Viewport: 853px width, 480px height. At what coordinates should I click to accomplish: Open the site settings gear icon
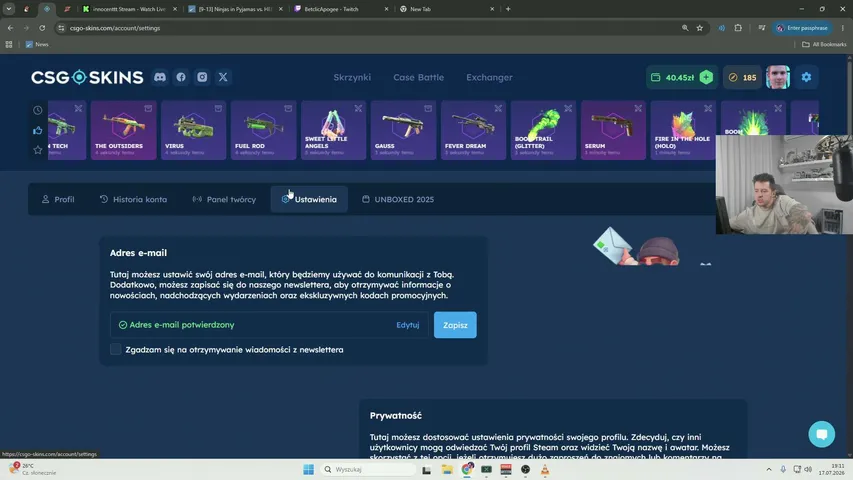point(806,77)
